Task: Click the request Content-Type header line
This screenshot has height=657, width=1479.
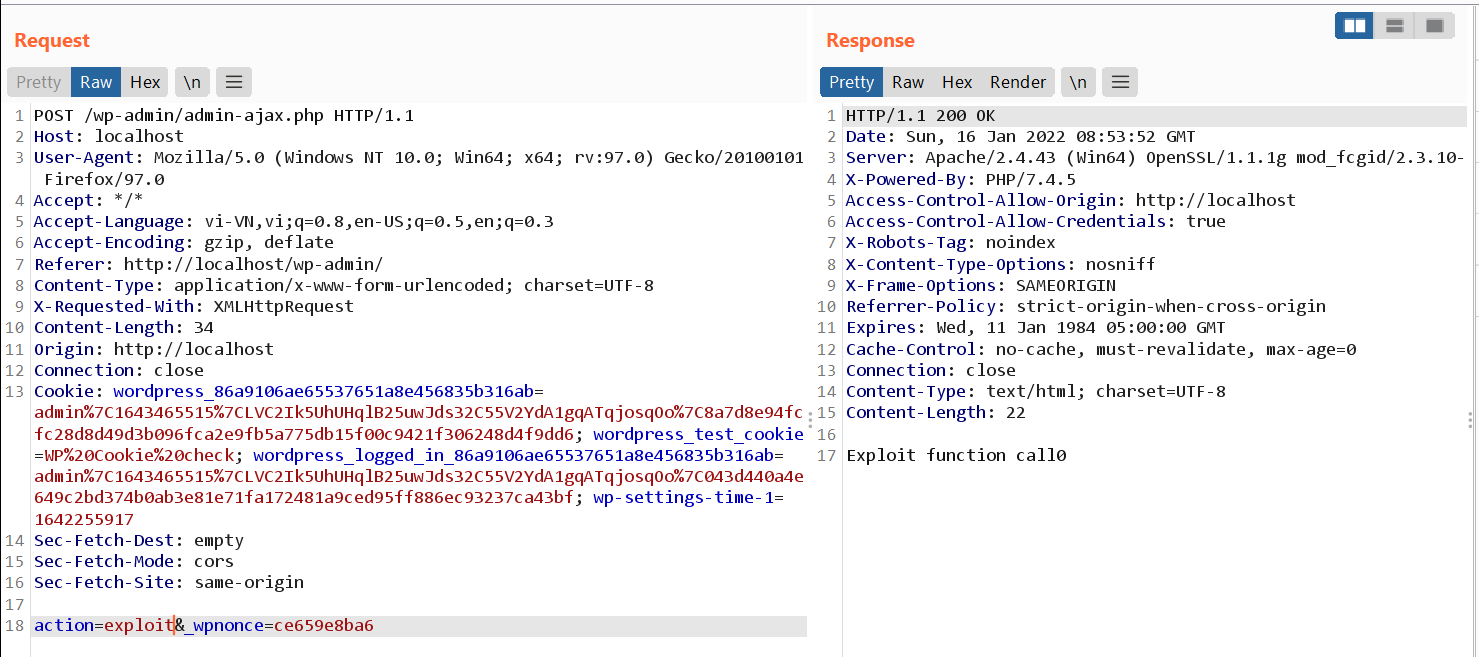Action: point(344,285)
